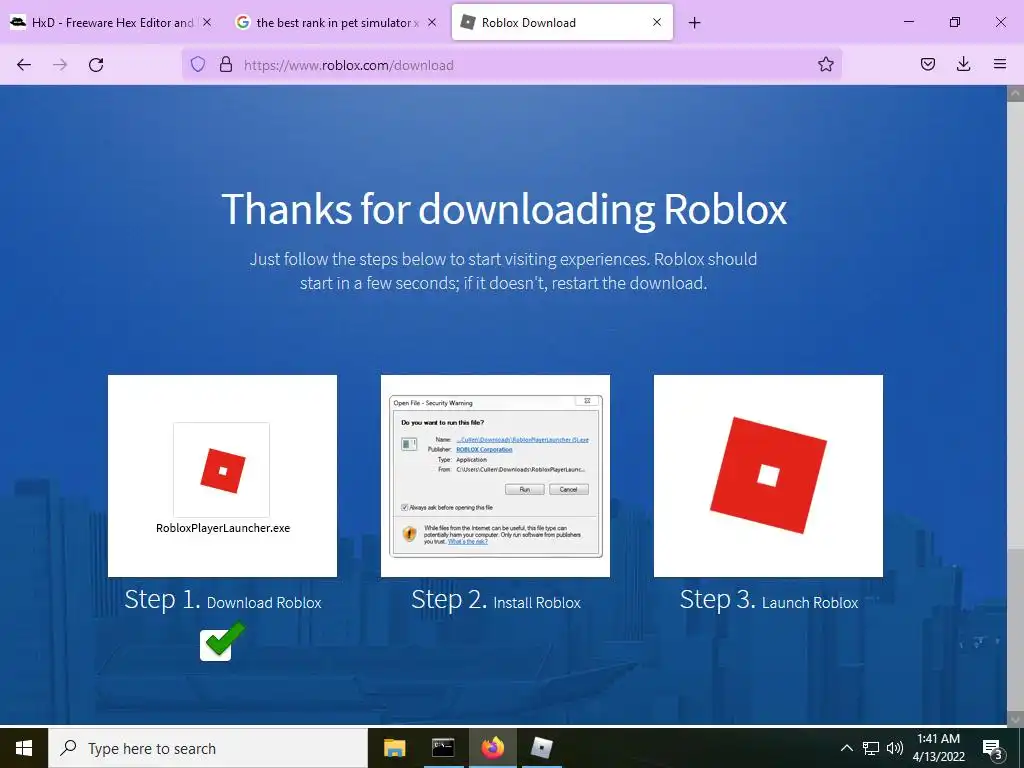The image size is (1024, 768).
Task: View site security padlock info
Action: (x=226, y=64)
